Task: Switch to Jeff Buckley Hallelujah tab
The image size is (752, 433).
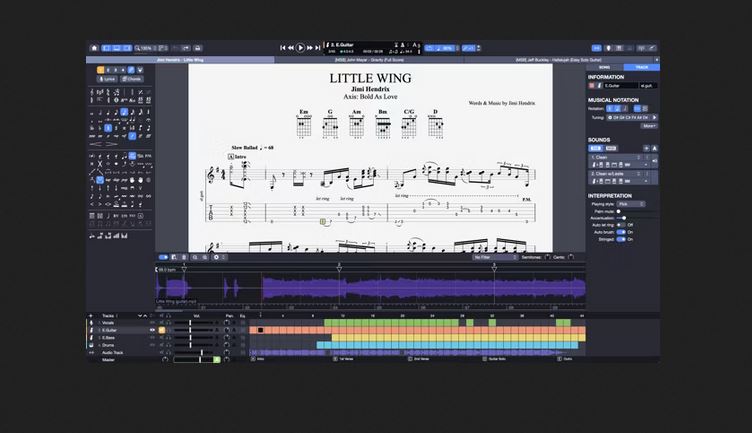Action: pos(559,60)
